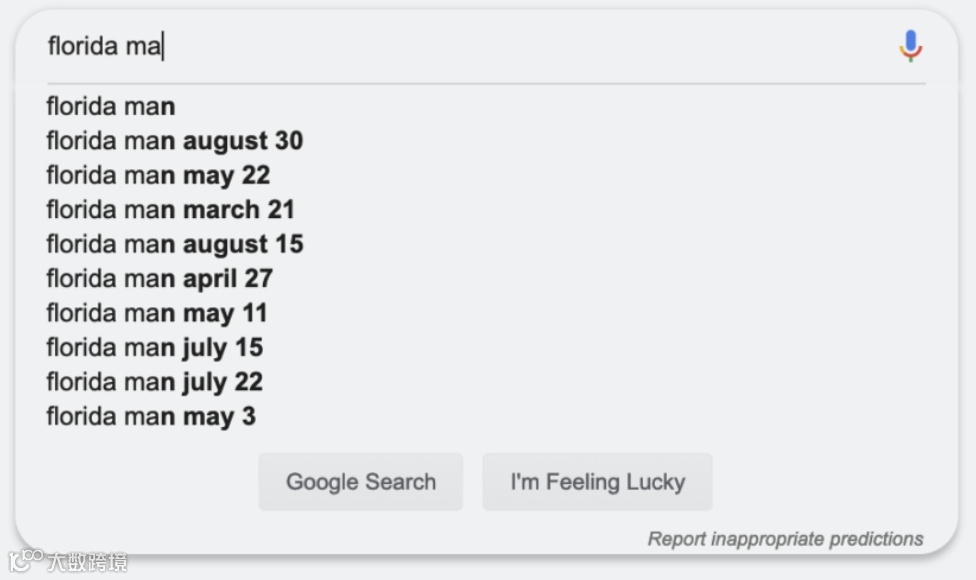Pick 'florida man july 15' from the list
Screen dimensions: 976x580
[154, 347]
